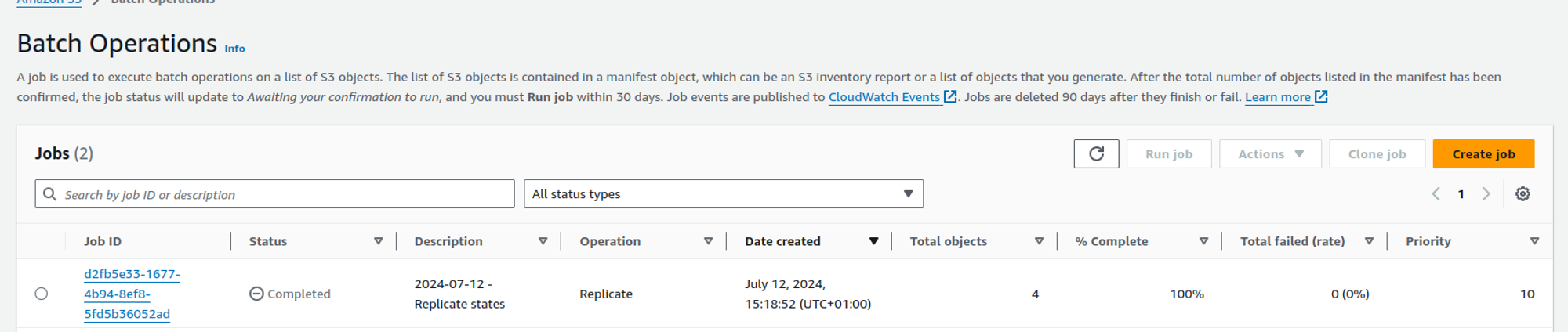This screenshot has width=1568, height=332.
Task: Click the refresh jobs icon button
Action: (x=1096, y=154)
